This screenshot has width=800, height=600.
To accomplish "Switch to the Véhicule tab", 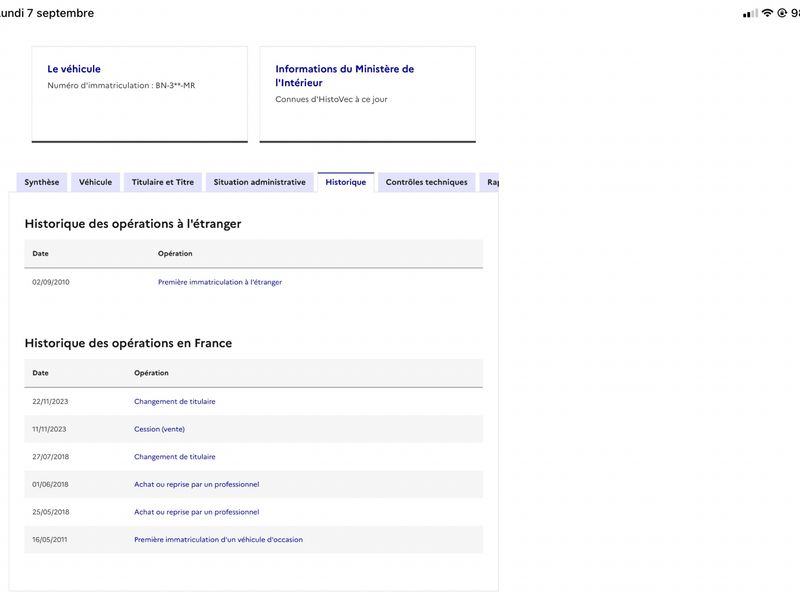I will pos(95,182).
